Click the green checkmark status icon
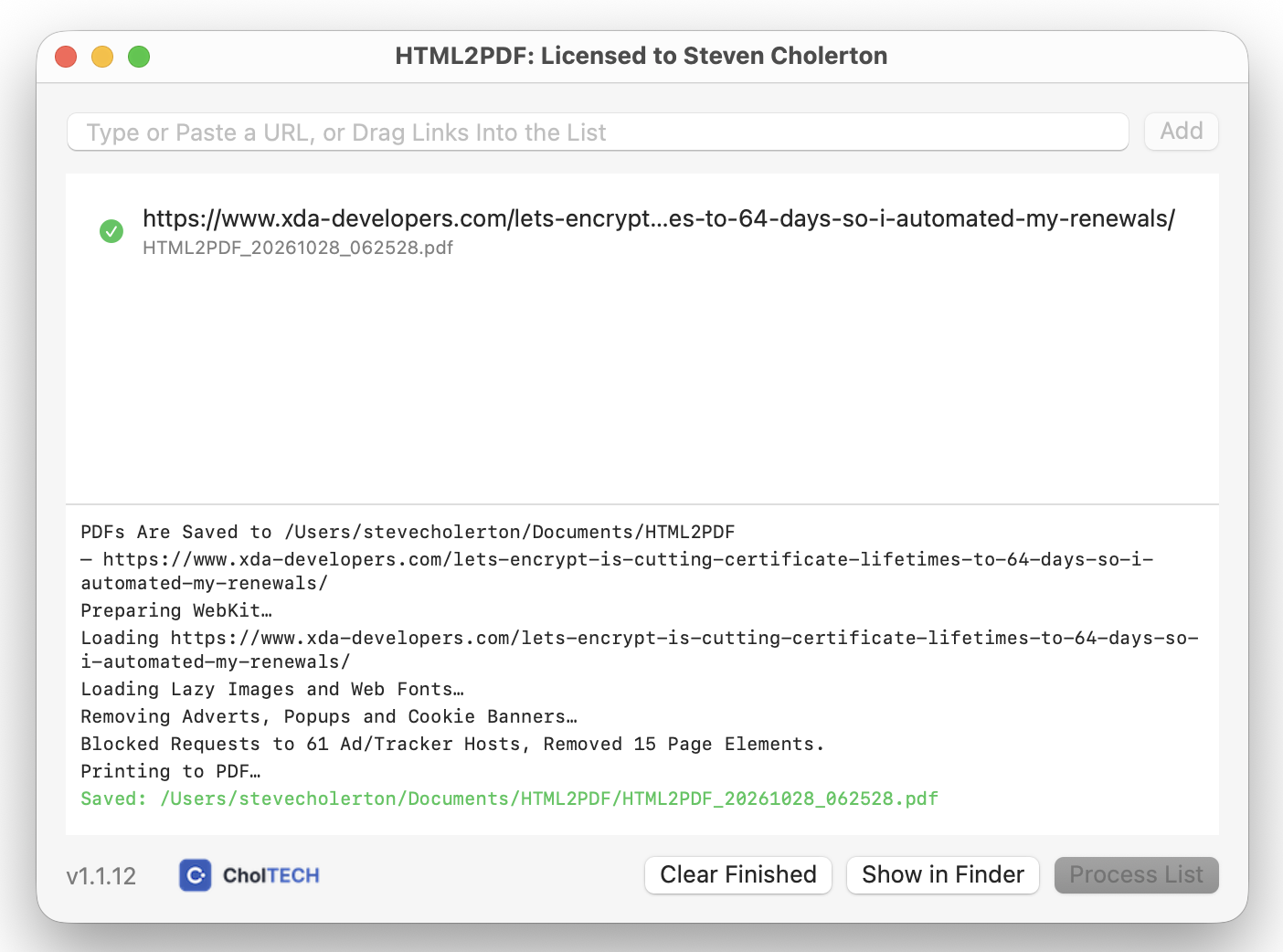 coord(111,231)
